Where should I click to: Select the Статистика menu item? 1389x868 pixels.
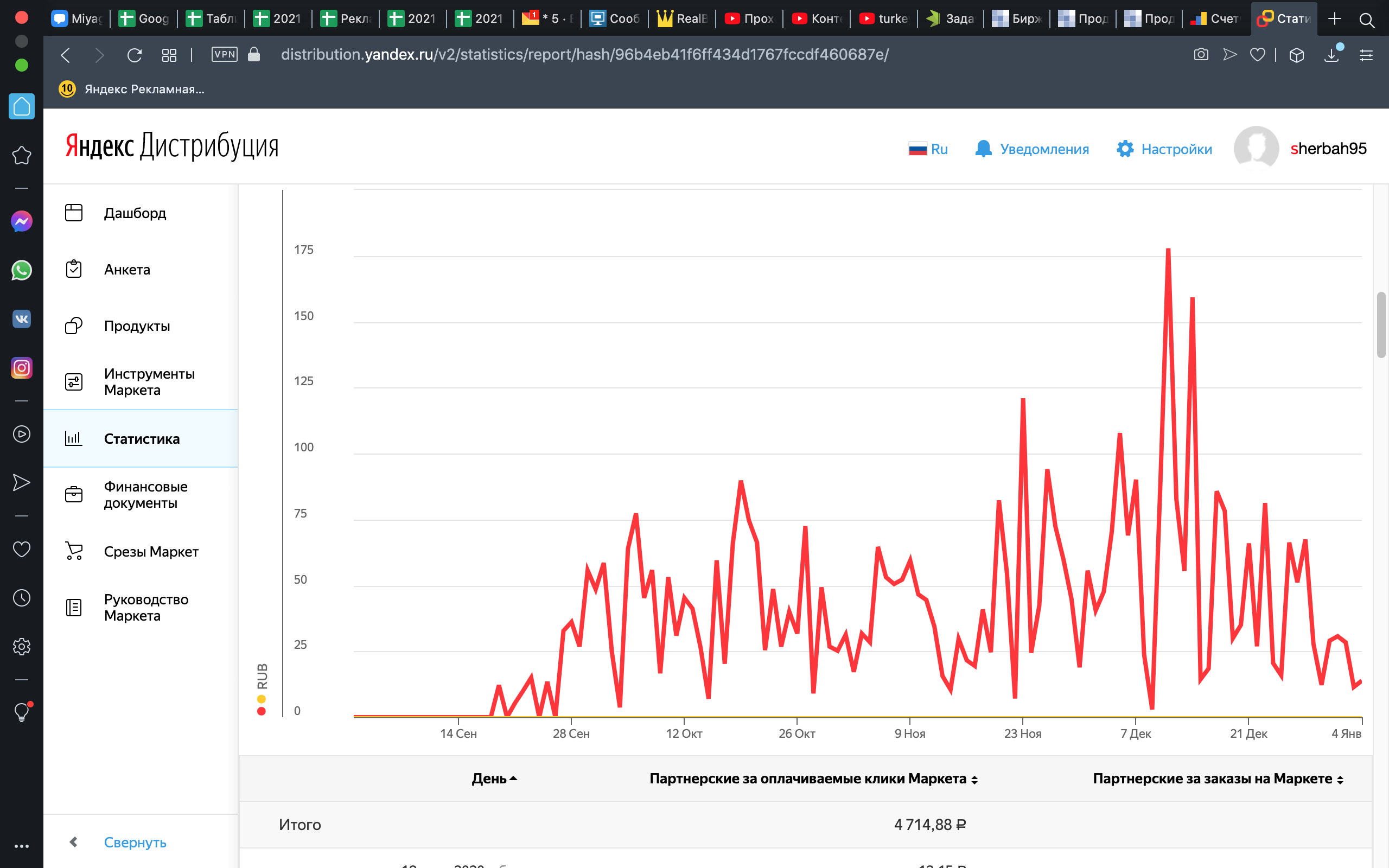tap(141, 438)
